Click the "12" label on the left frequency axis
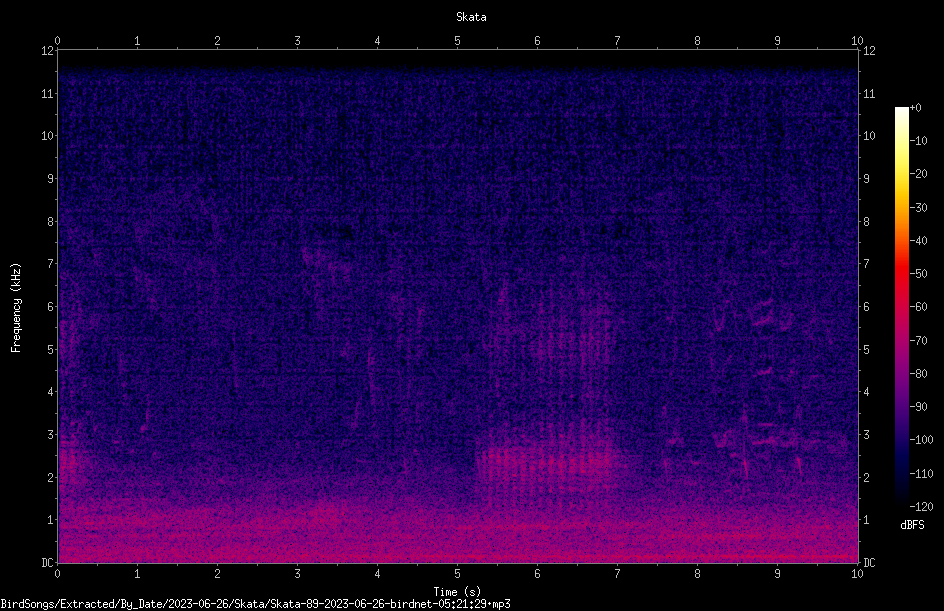The image size is (944, 611). click(47, 51)
